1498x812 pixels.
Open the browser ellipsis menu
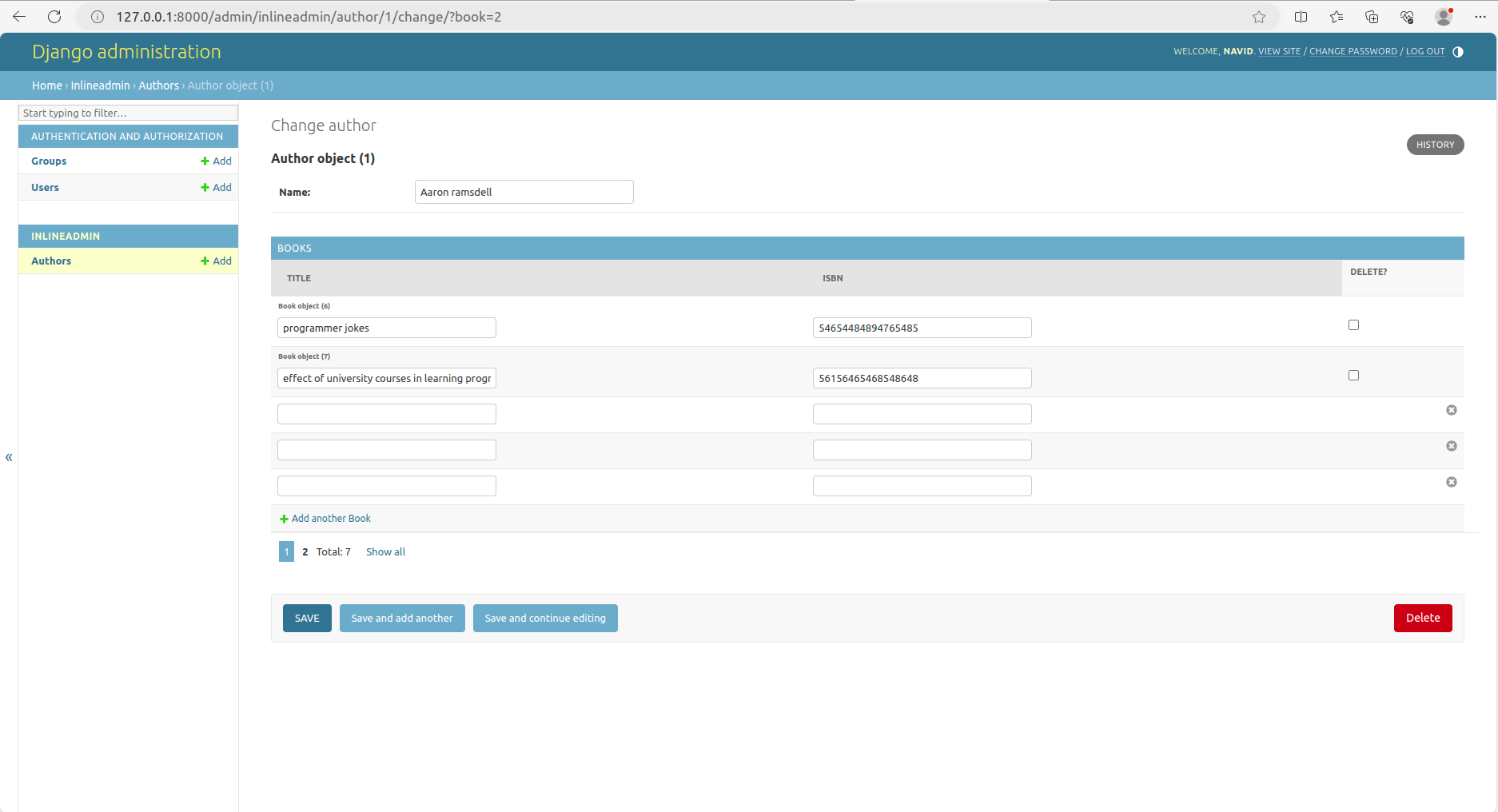click(x=1481, y=16)
